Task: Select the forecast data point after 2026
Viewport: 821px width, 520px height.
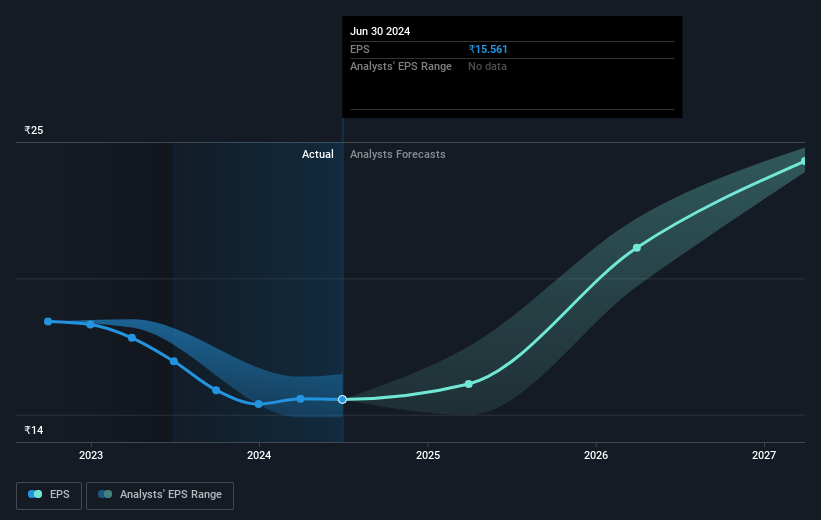Action: coord(637,248)
